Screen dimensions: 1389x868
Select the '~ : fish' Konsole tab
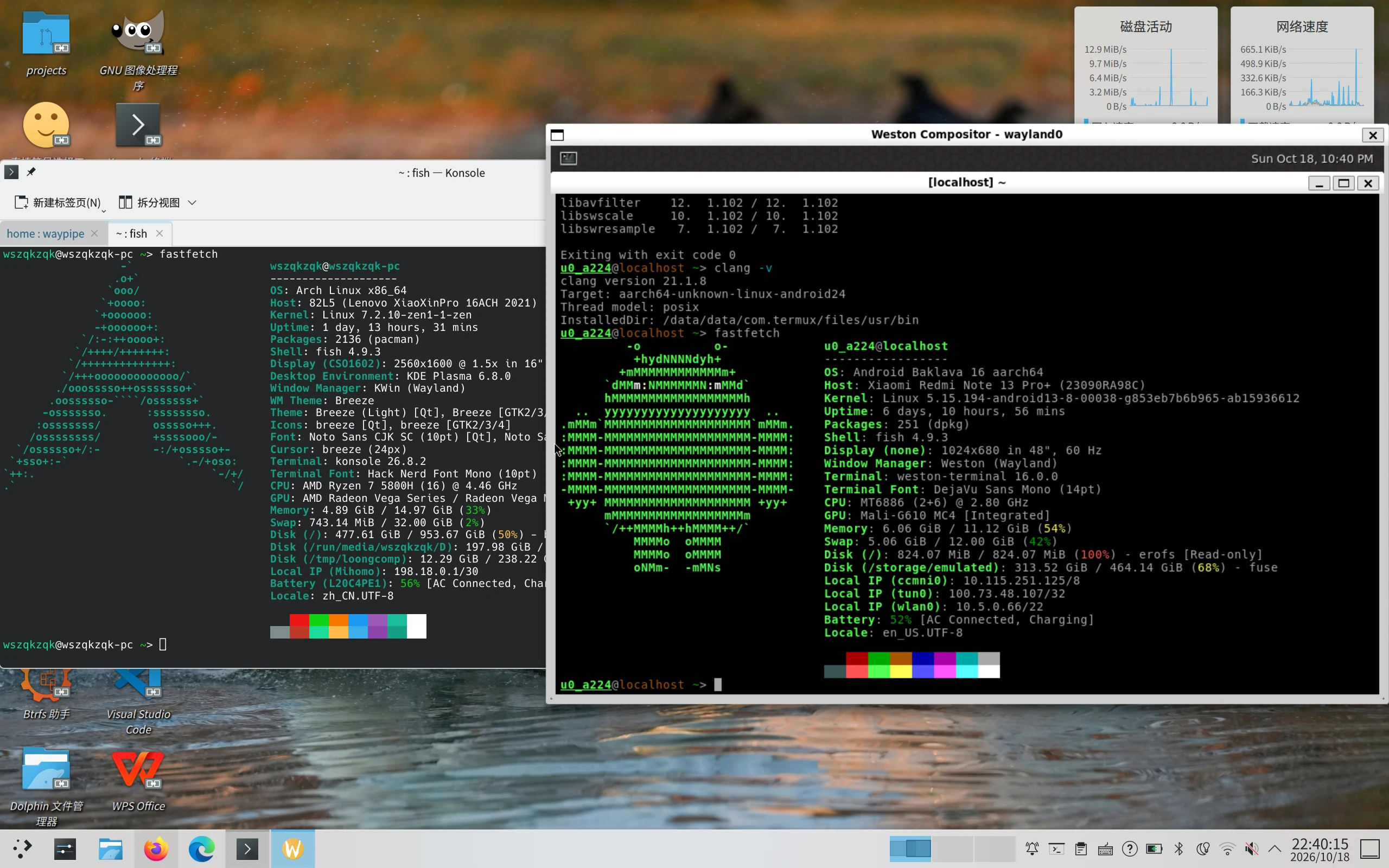131,234
